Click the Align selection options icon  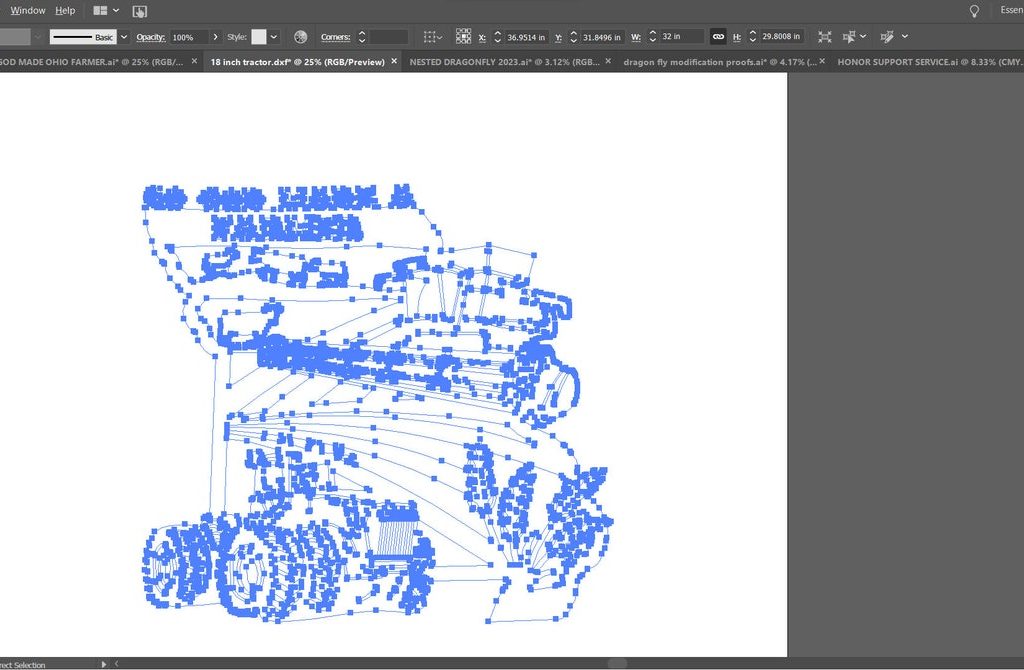pos(430,37)
